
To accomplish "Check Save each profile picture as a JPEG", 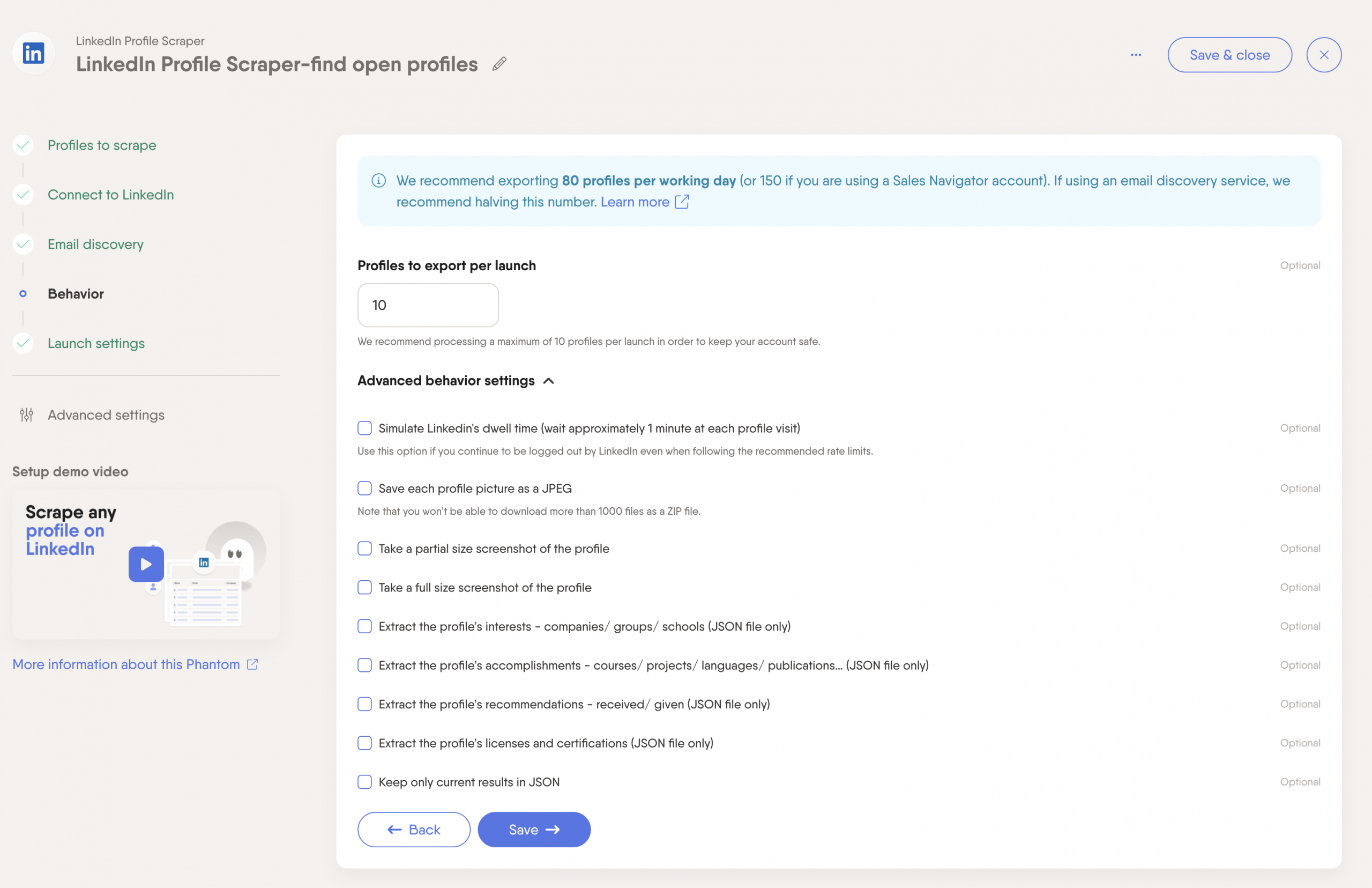I will tap(364, 488).
